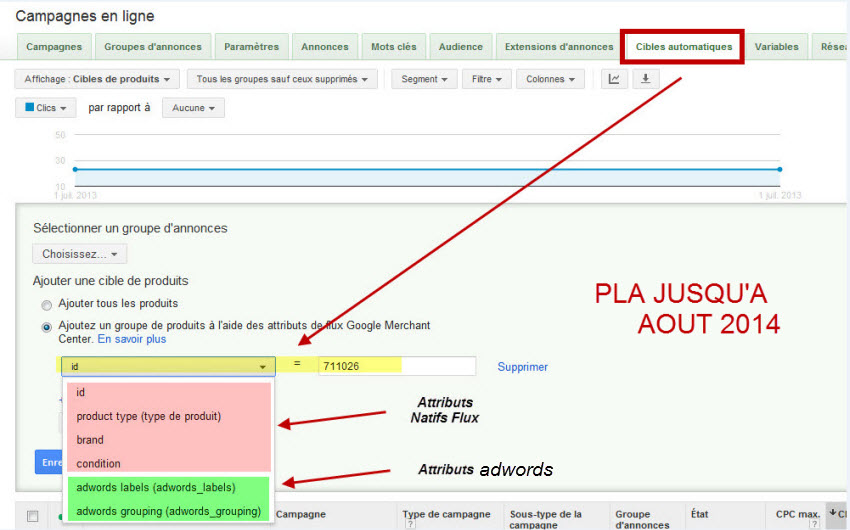Select 'Ajouter tous les produits' radio button
The image size is (850, 530).
point(47,305)
